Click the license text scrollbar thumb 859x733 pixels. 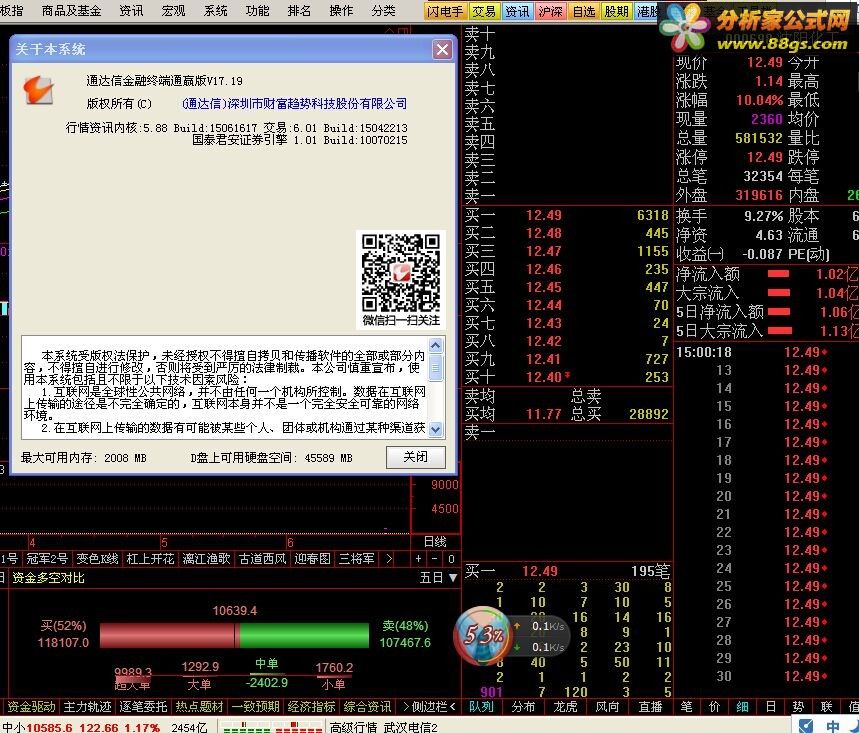click(x=436, y=367)
